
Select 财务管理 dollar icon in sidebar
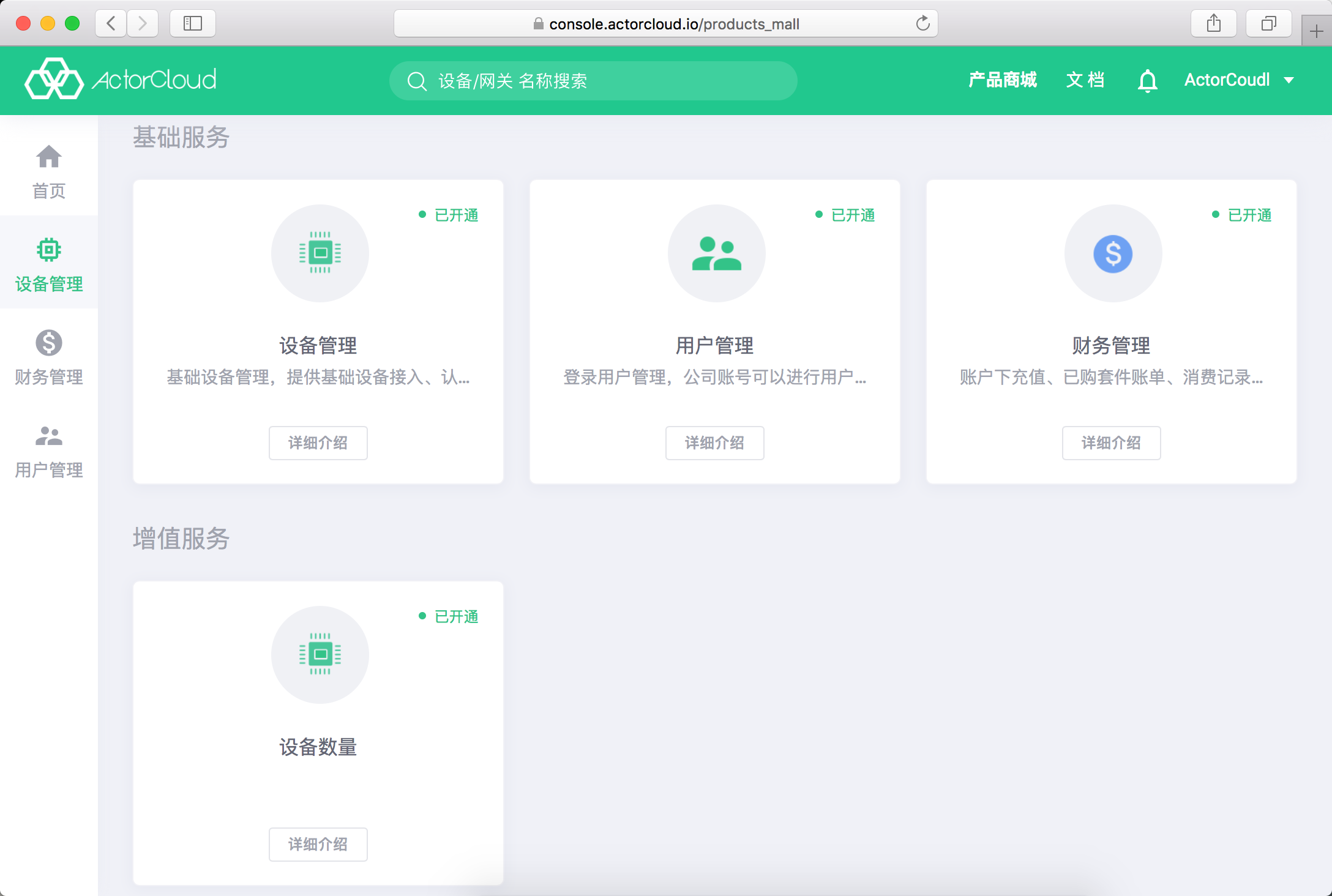pos(49,343)
